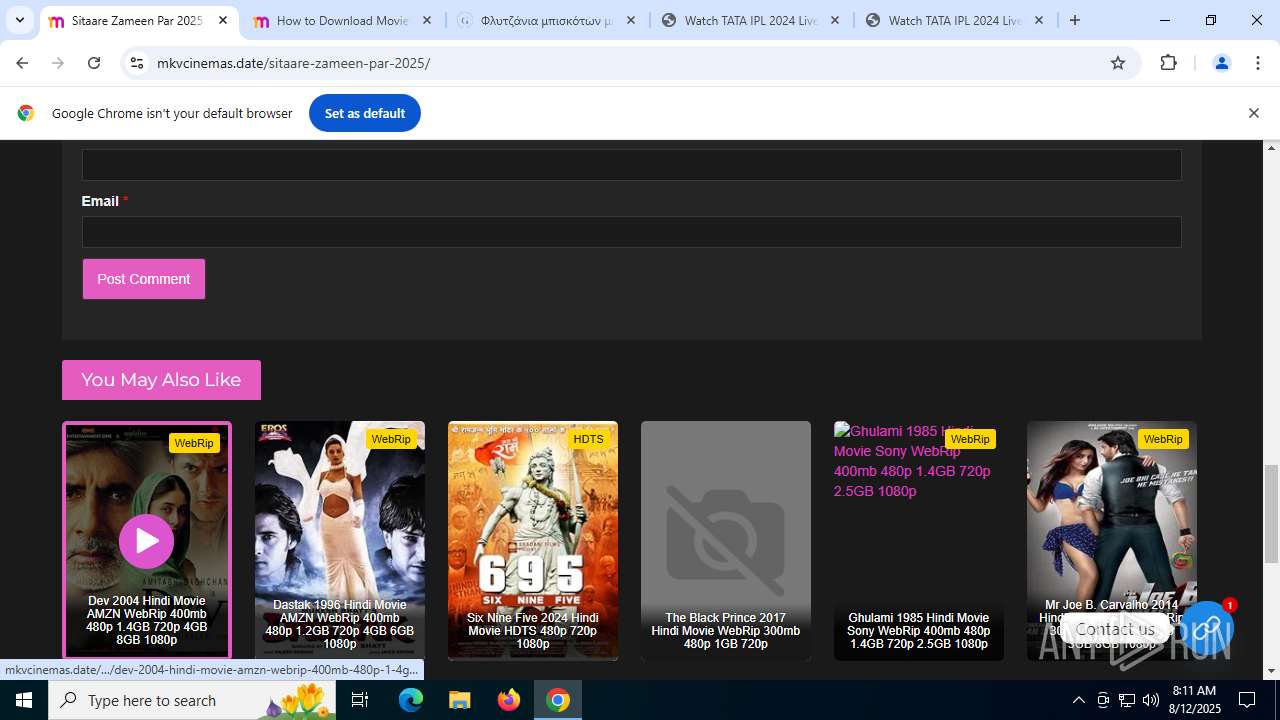Image resolution: width=1280 pixels, height=720 pixels.
Task: Click the taskbar search box
Action: pos(193,700)
